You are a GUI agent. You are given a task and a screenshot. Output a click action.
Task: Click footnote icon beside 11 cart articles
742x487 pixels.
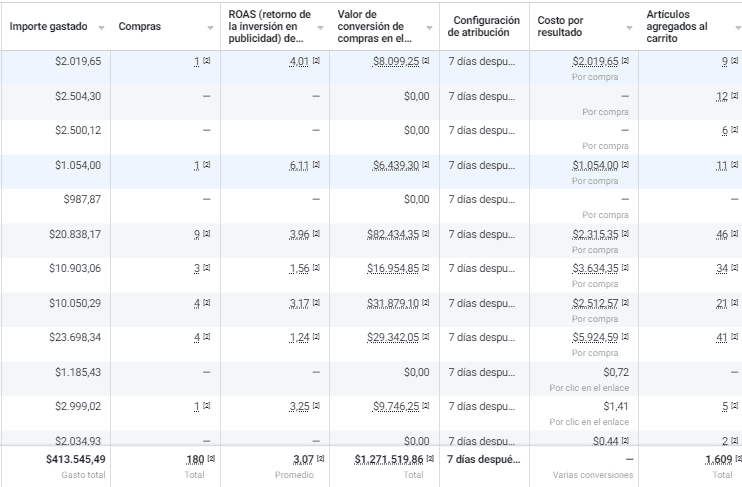(x=734, y=165)
